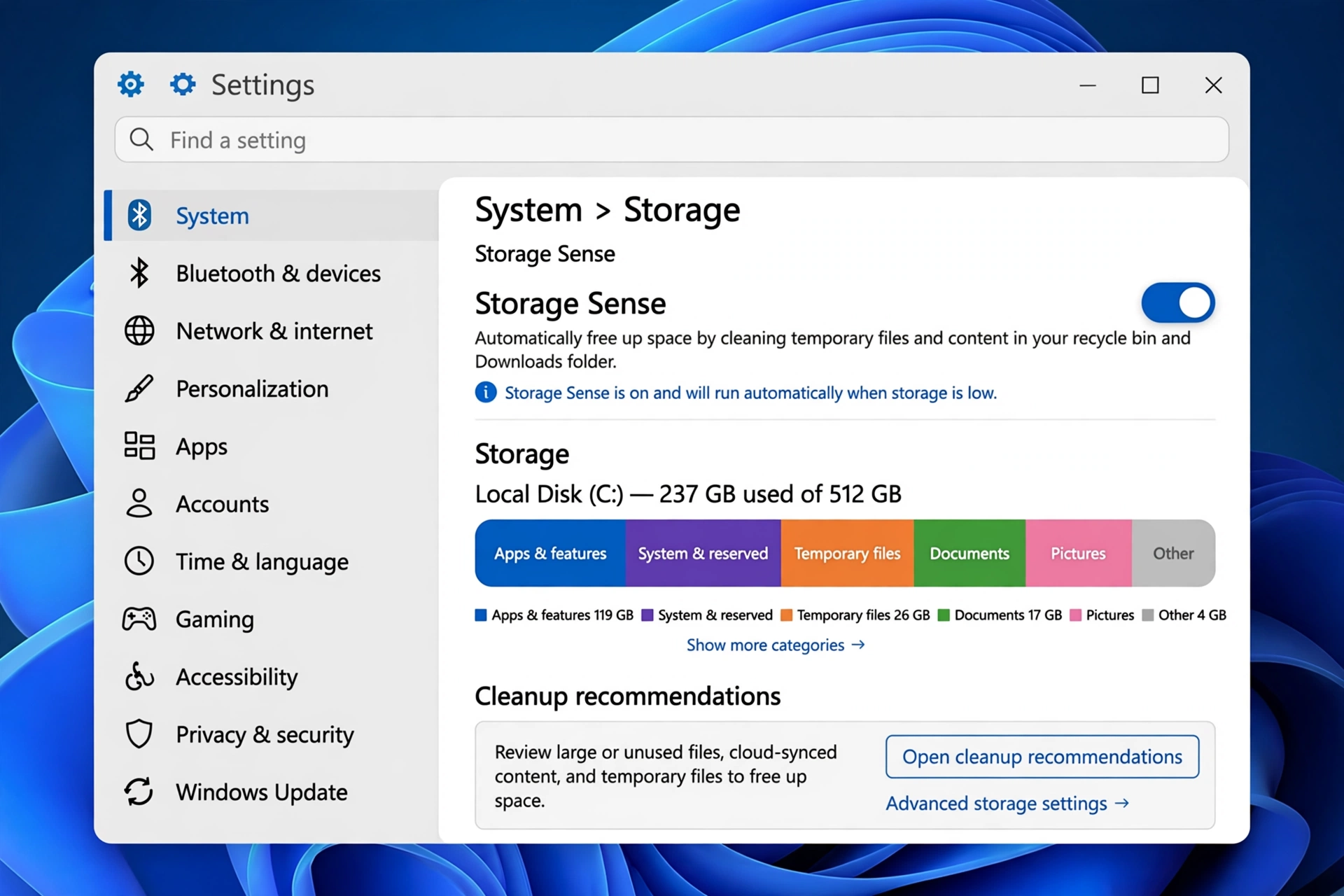Select the purple System & reserved bar segment
Screen dimensions: 1344x896
pyautogui.click(x=703, y=553)
